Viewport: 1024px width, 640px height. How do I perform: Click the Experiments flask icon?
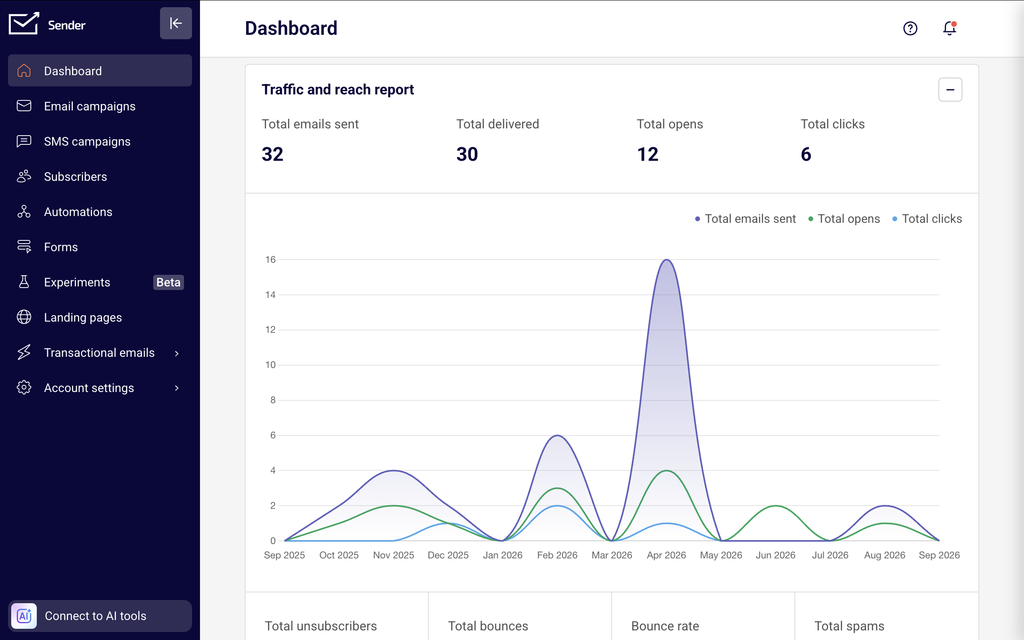click(x=24, y=282)
